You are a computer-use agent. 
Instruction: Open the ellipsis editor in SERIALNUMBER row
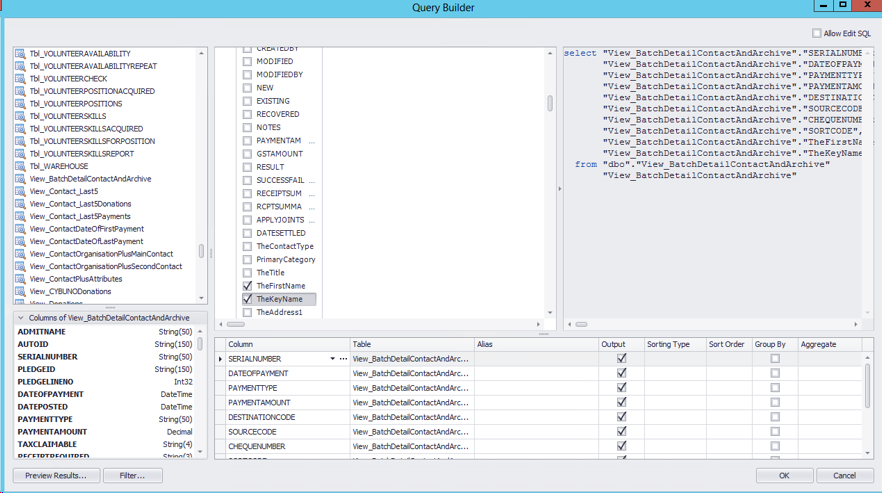(343, 358)
